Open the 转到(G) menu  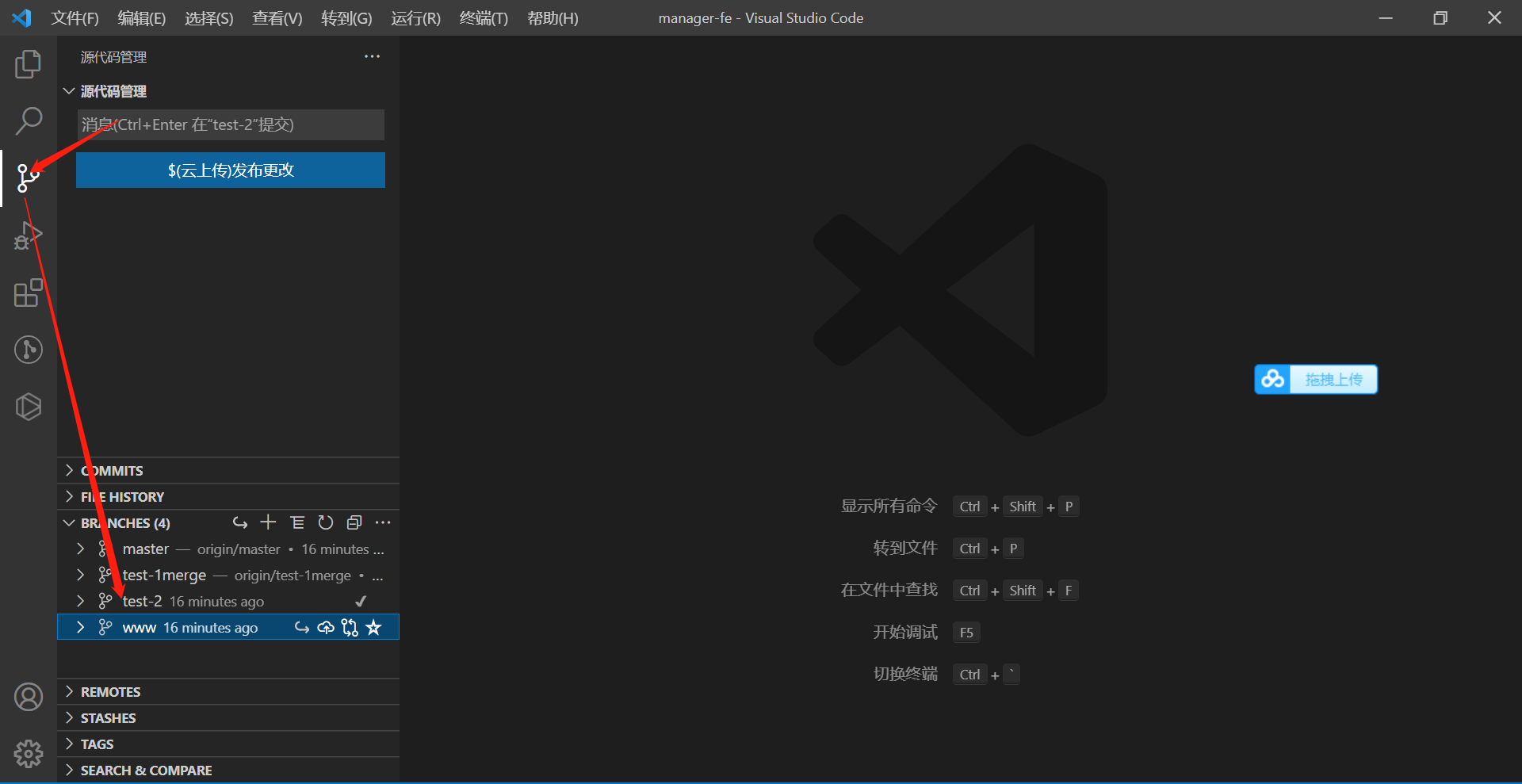(x=346, y=17)
